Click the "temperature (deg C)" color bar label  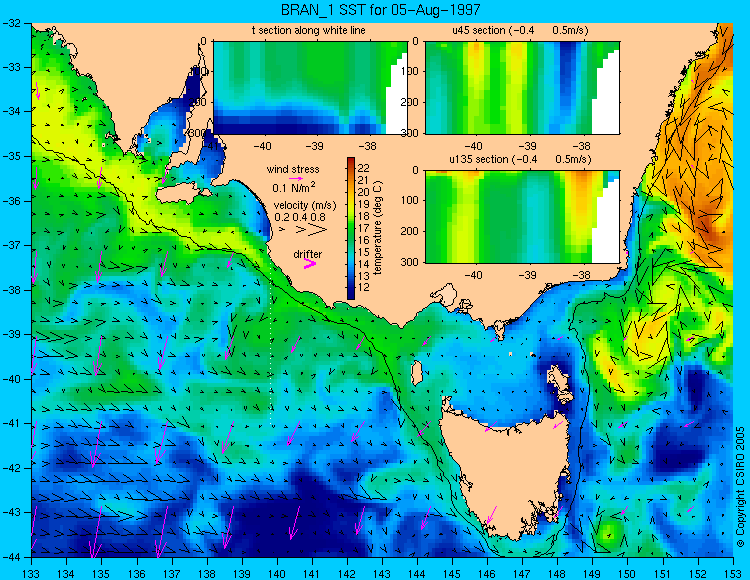click(x=378, y=228)
